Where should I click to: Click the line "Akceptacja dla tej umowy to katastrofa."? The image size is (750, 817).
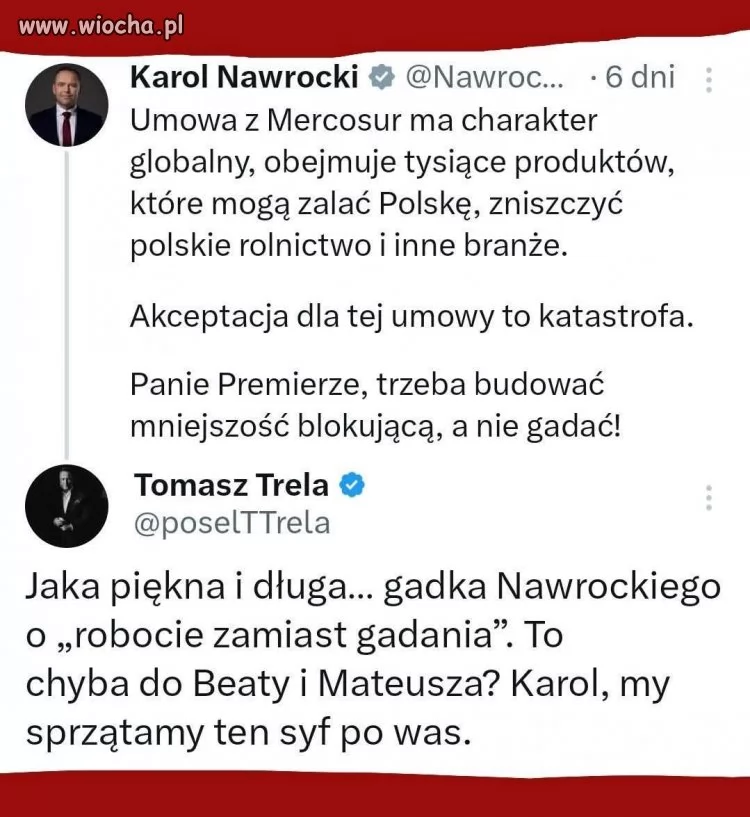411,317
